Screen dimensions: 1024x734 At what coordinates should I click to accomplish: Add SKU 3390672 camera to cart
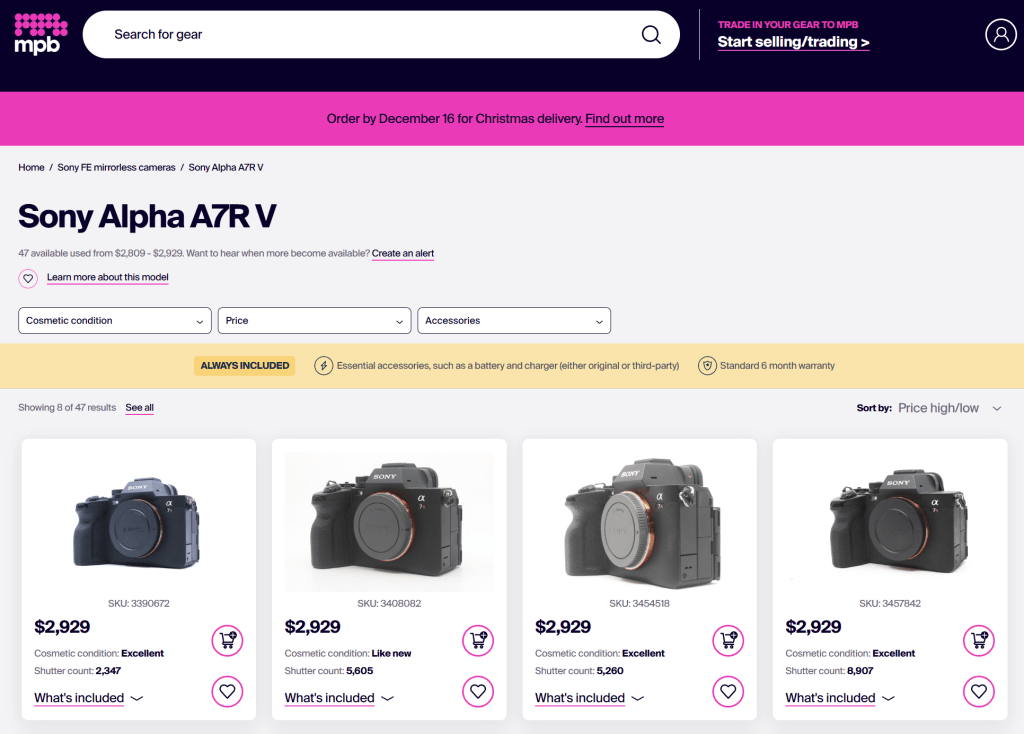pyautogui.click(x=227, y=640)
